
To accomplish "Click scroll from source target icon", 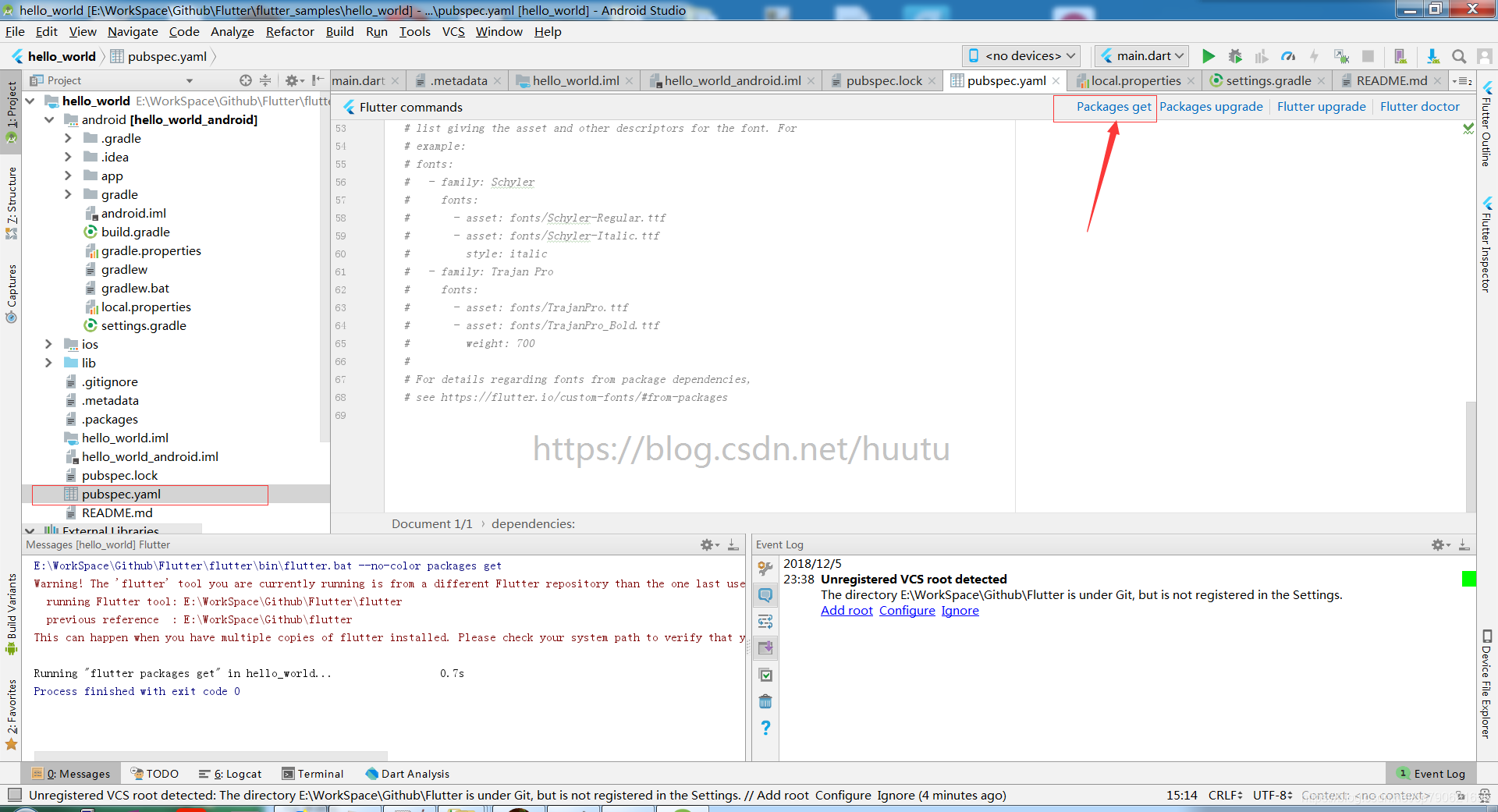I will pyautogui.click(x=246, y=80).
